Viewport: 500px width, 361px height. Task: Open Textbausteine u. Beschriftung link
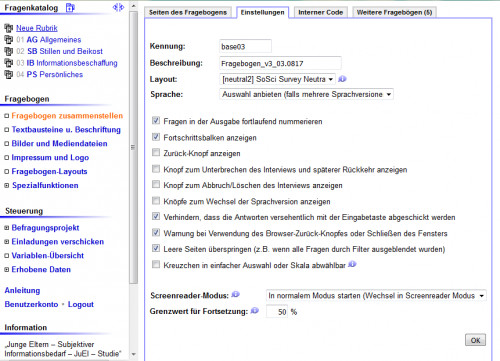point(66,130)
